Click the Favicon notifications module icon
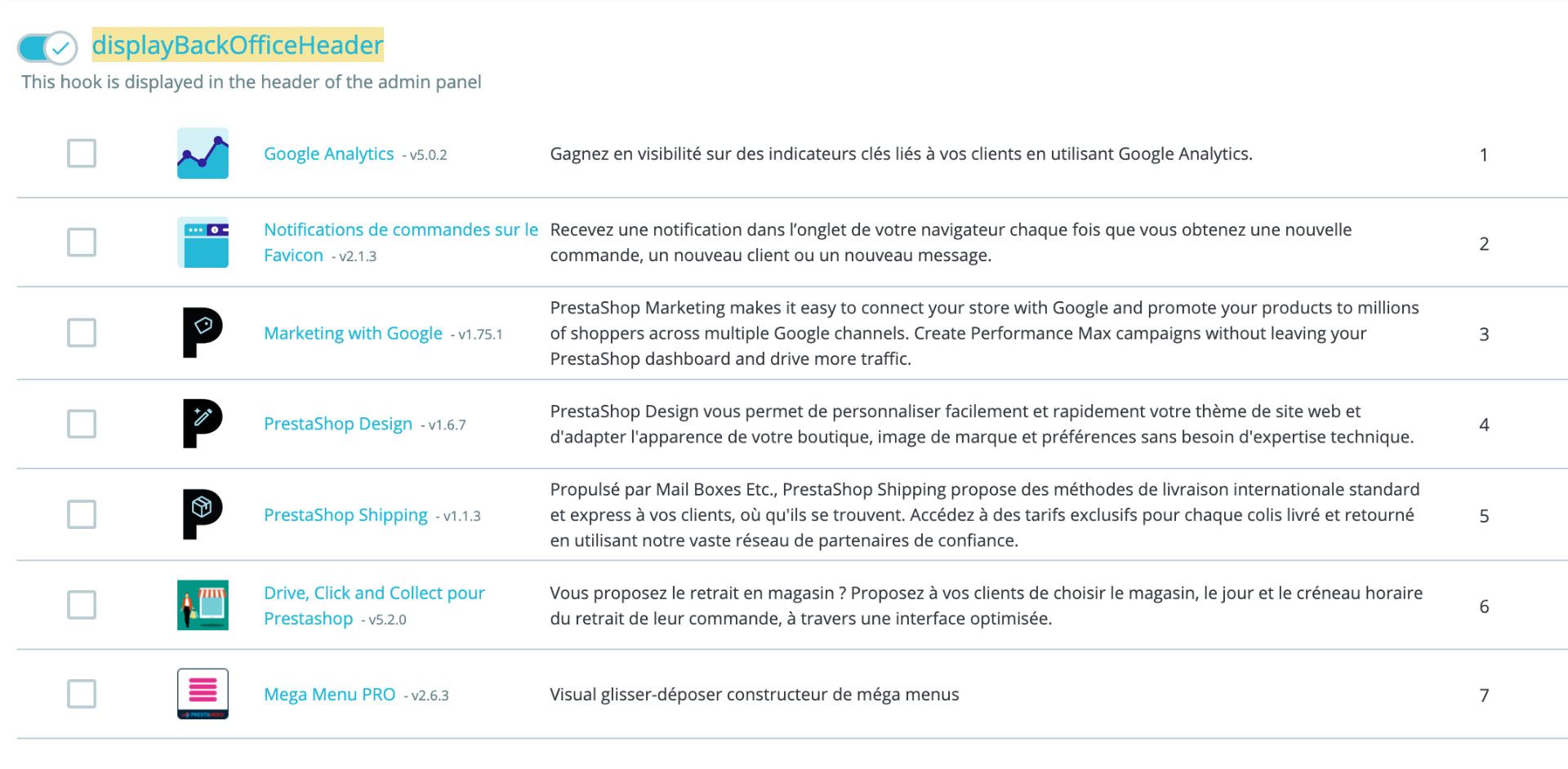 (x=203, y=242)
